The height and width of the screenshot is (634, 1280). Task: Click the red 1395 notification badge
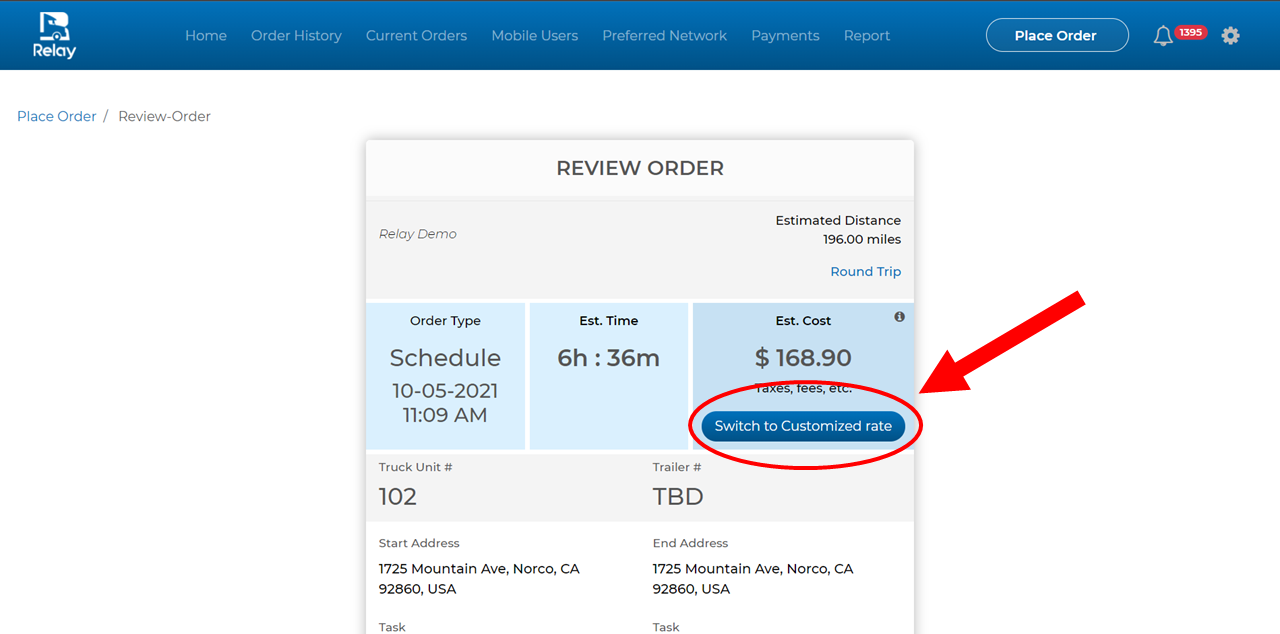click(1190, 32)
